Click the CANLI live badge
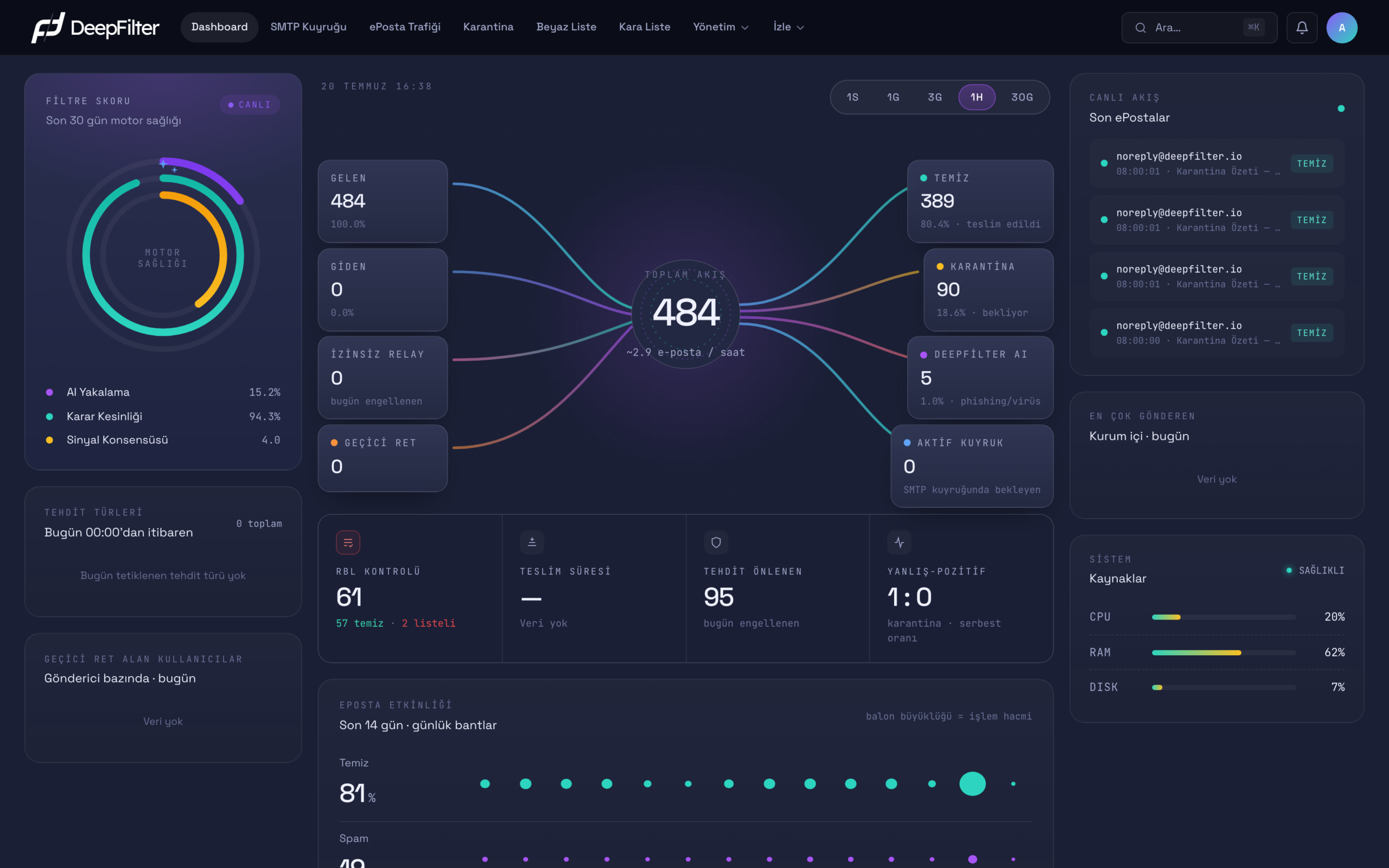 (250, 105)
